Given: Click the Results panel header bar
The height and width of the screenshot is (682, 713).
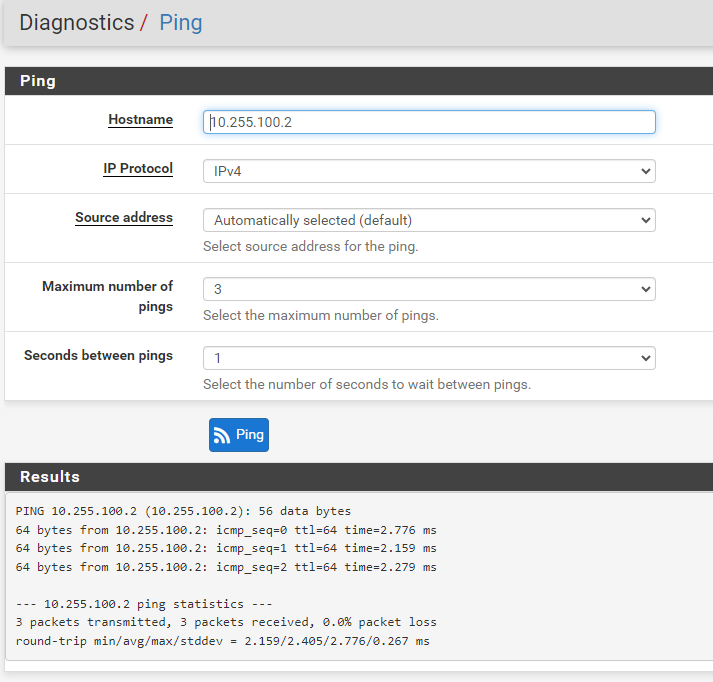Looking at the screenshot, I should coord(356,477).
